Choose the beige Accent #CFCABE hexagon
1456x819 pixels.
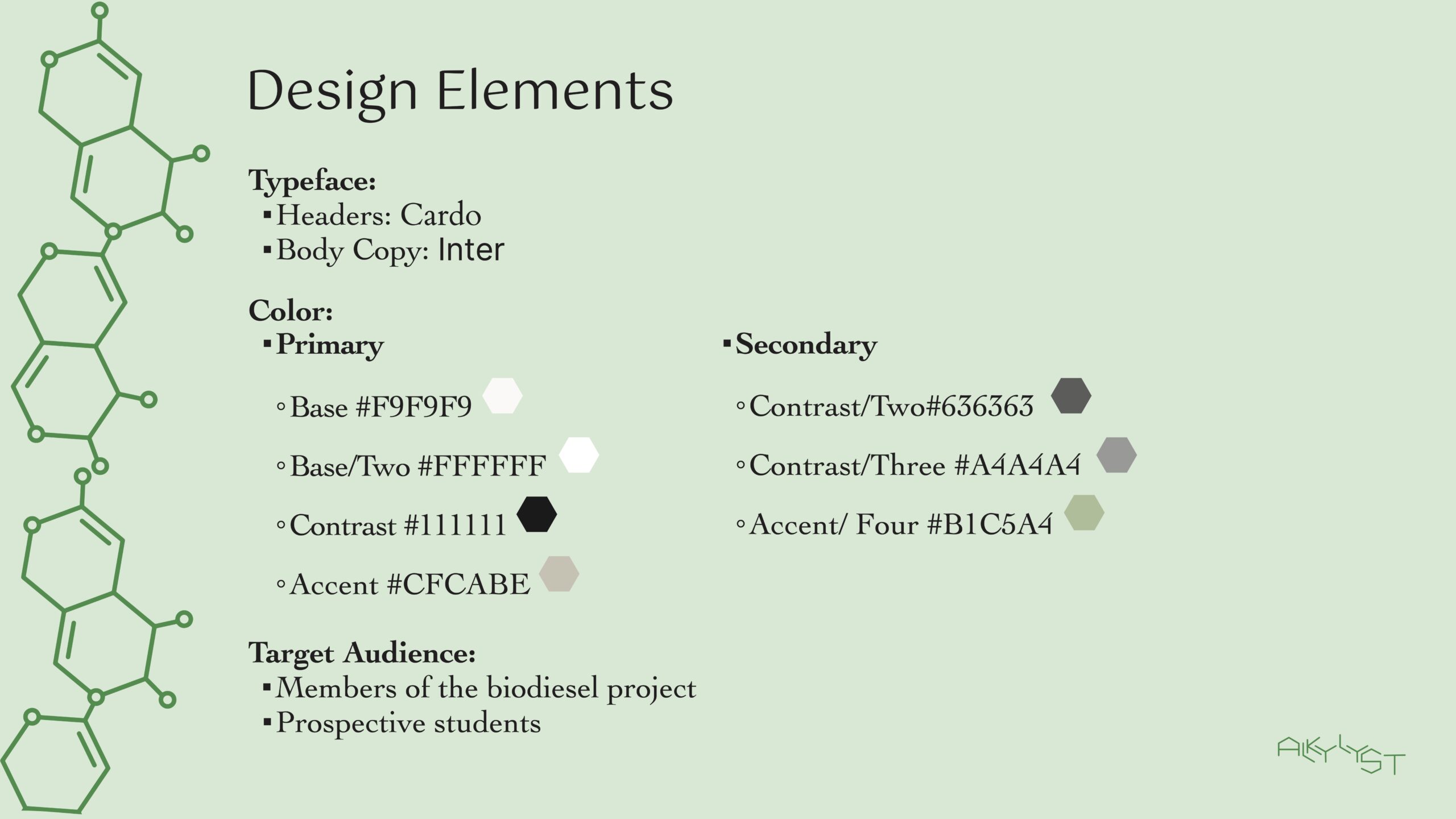559,573
